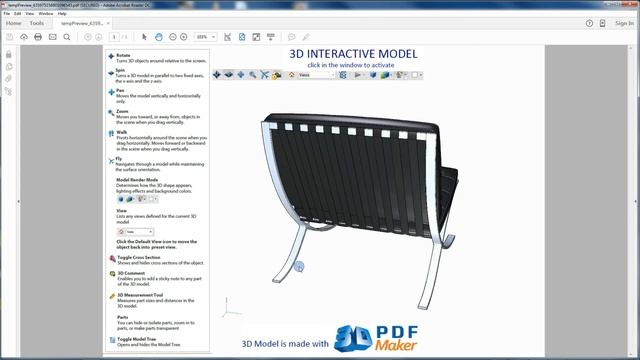Click the 'click in the window to activate' text

351,65
